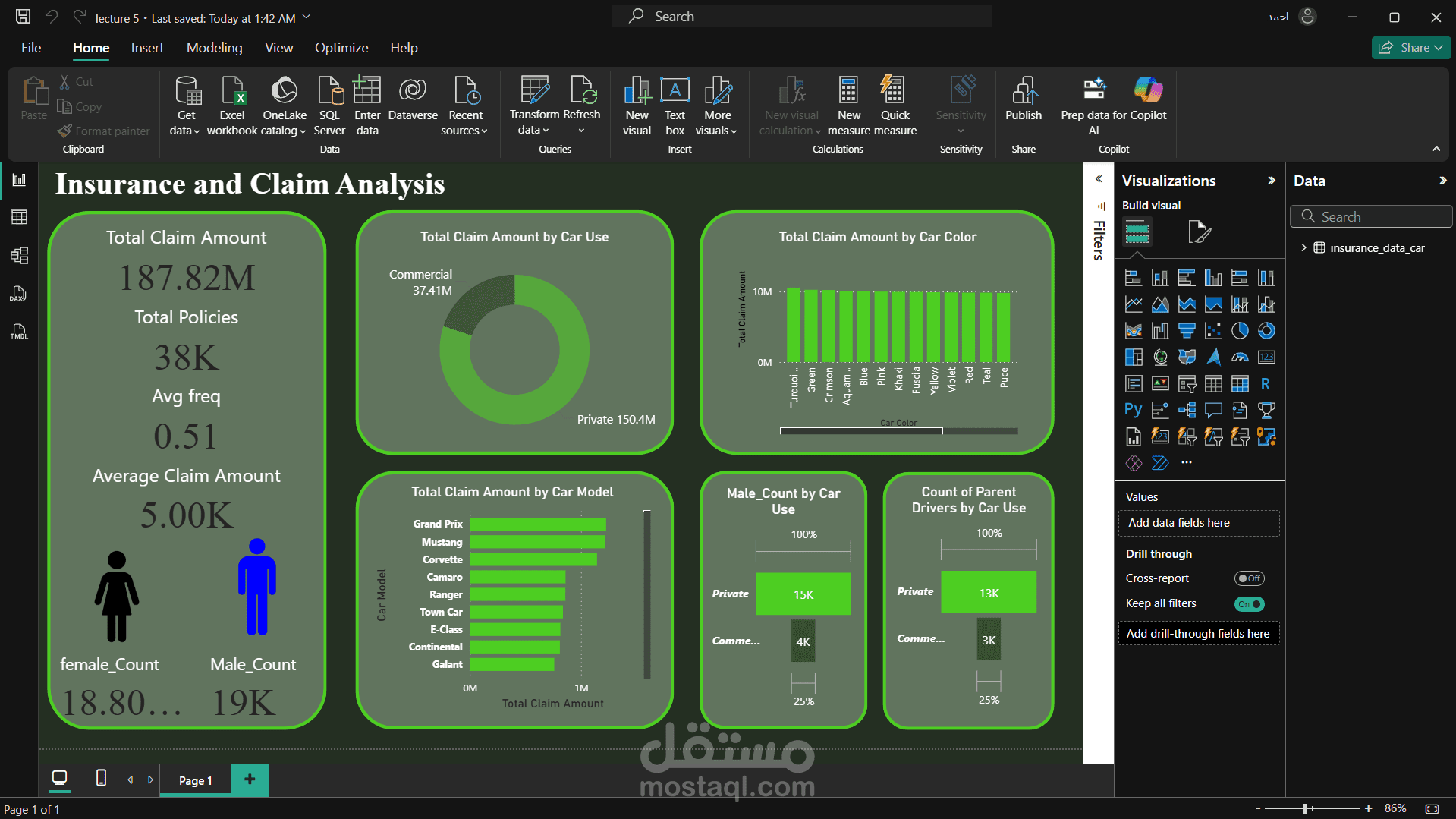
Task: Open Model view in left sidebar
Action: [20, 255]
